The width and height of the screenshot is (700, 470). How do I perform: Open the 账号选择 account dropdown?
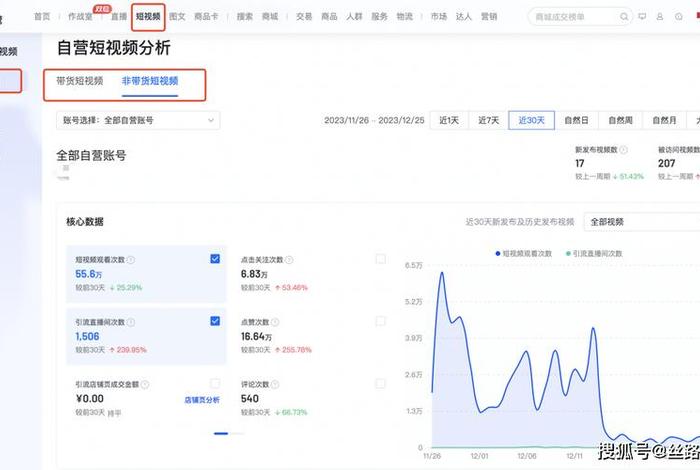138,120
